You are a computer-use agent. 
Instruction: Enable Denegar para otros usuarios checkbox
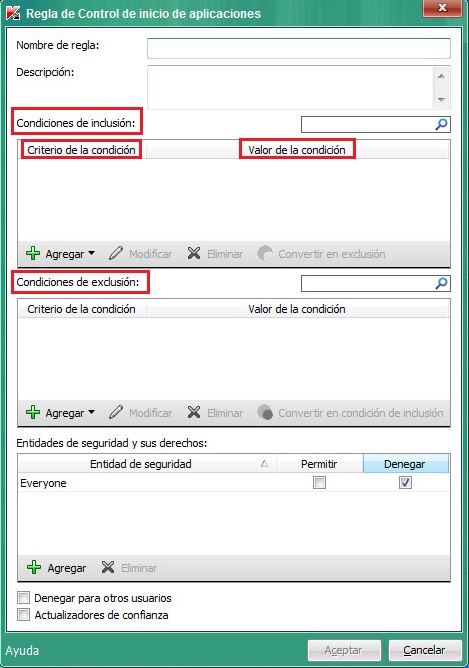pyautogui.click(x=23, y=598)
